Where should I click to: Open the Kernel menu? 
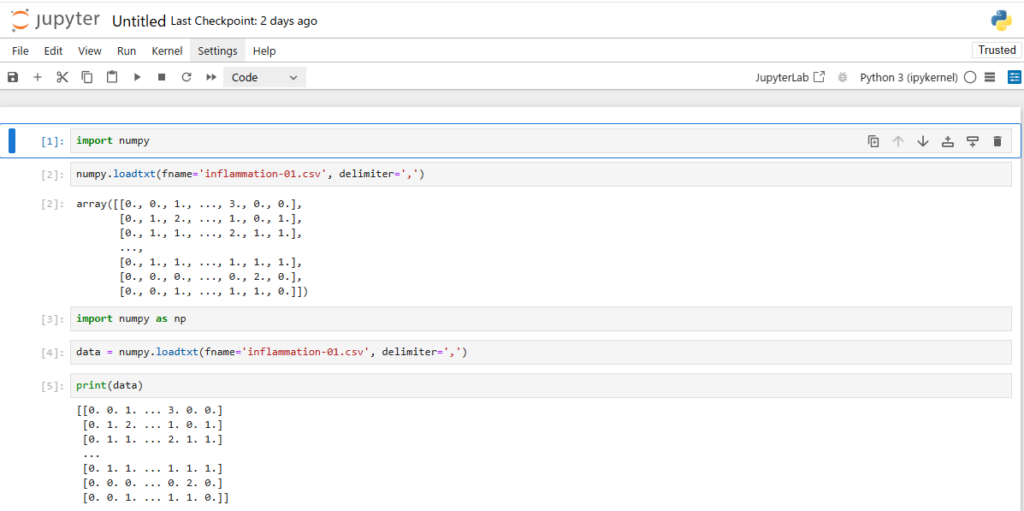(x=167, y=51)
